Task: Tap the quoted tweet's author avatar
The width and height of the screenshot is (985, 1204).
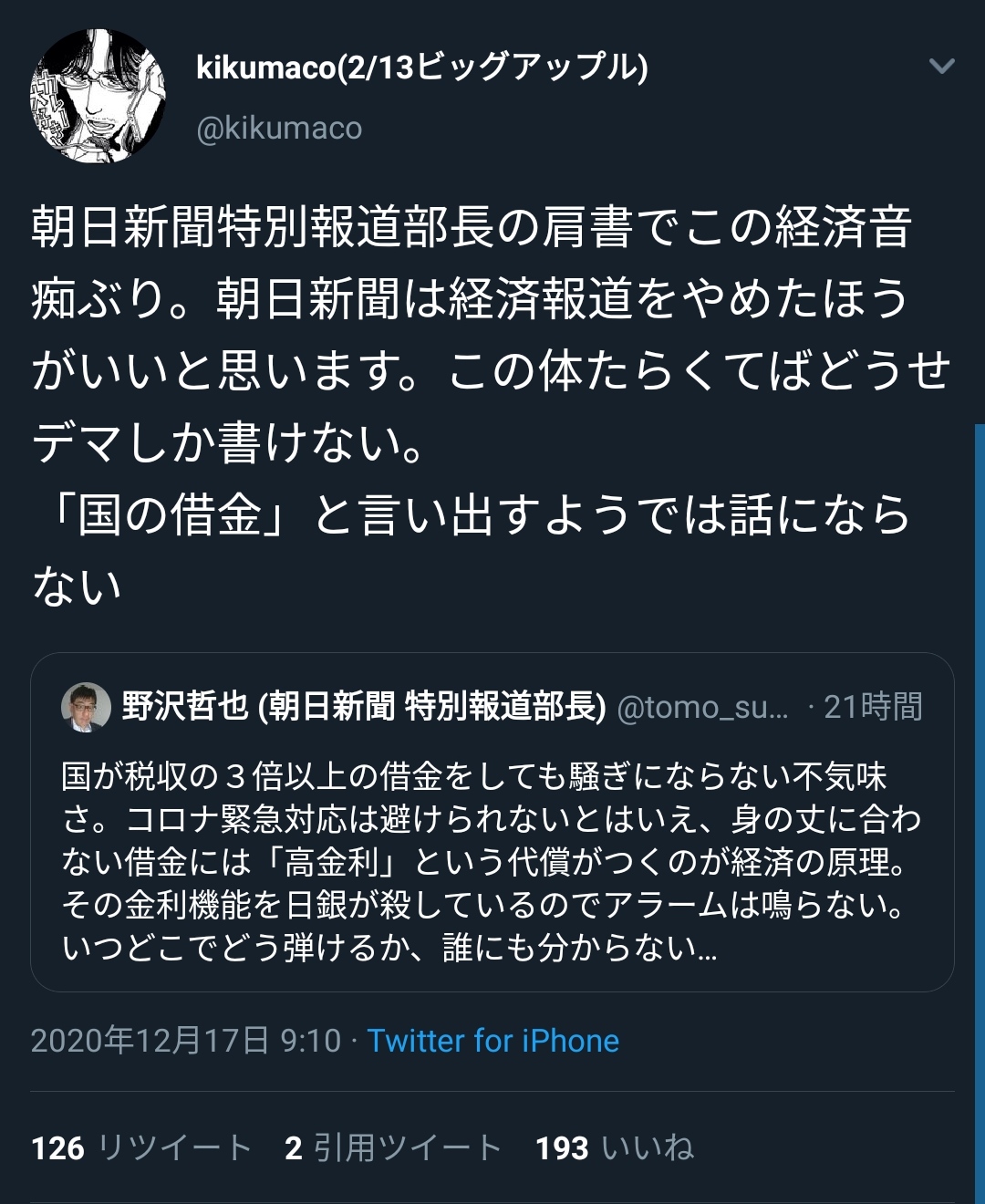Action: tap(86, 707)
